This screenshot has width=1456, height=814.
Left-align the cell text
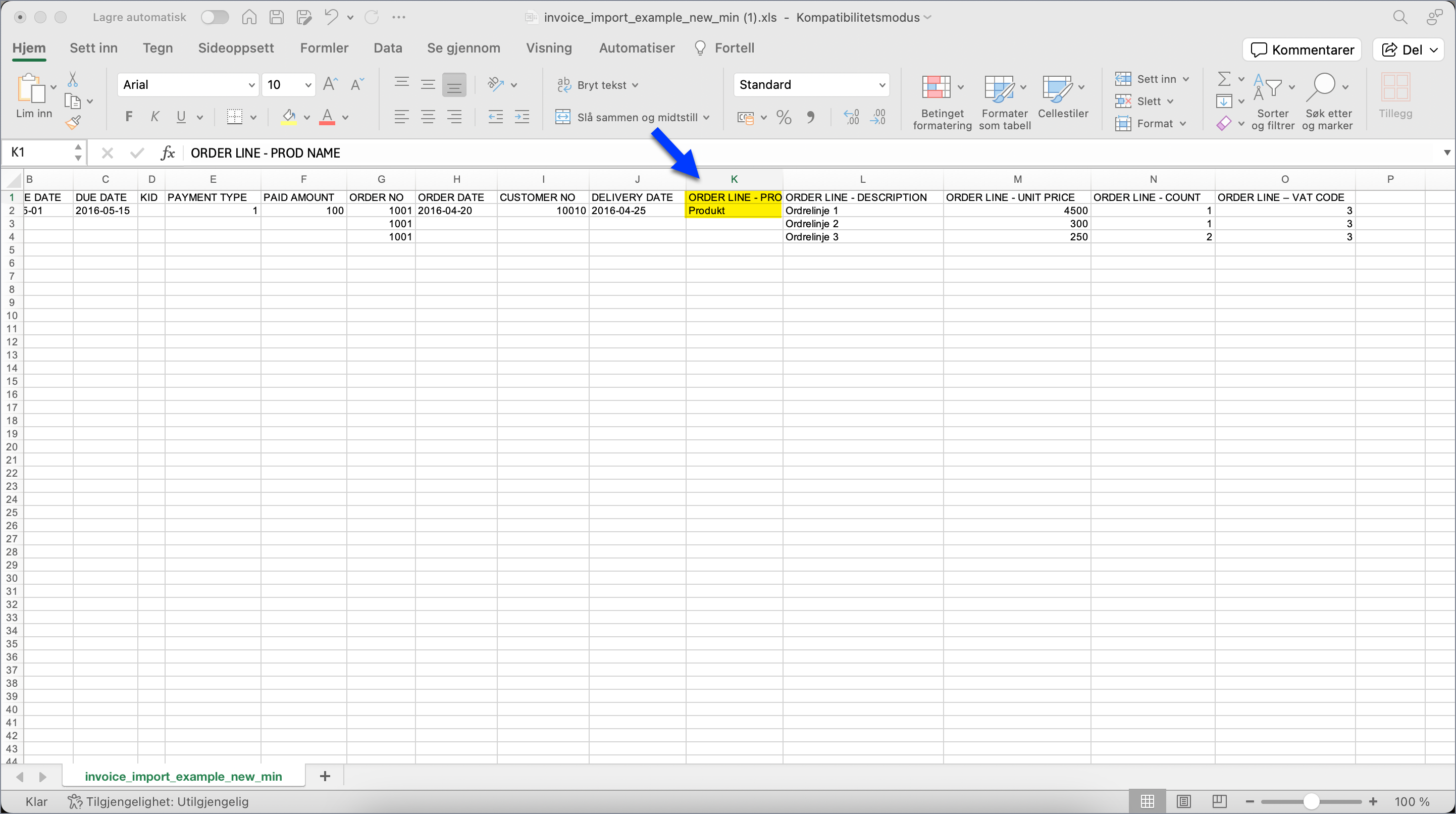tap(402, 117)
